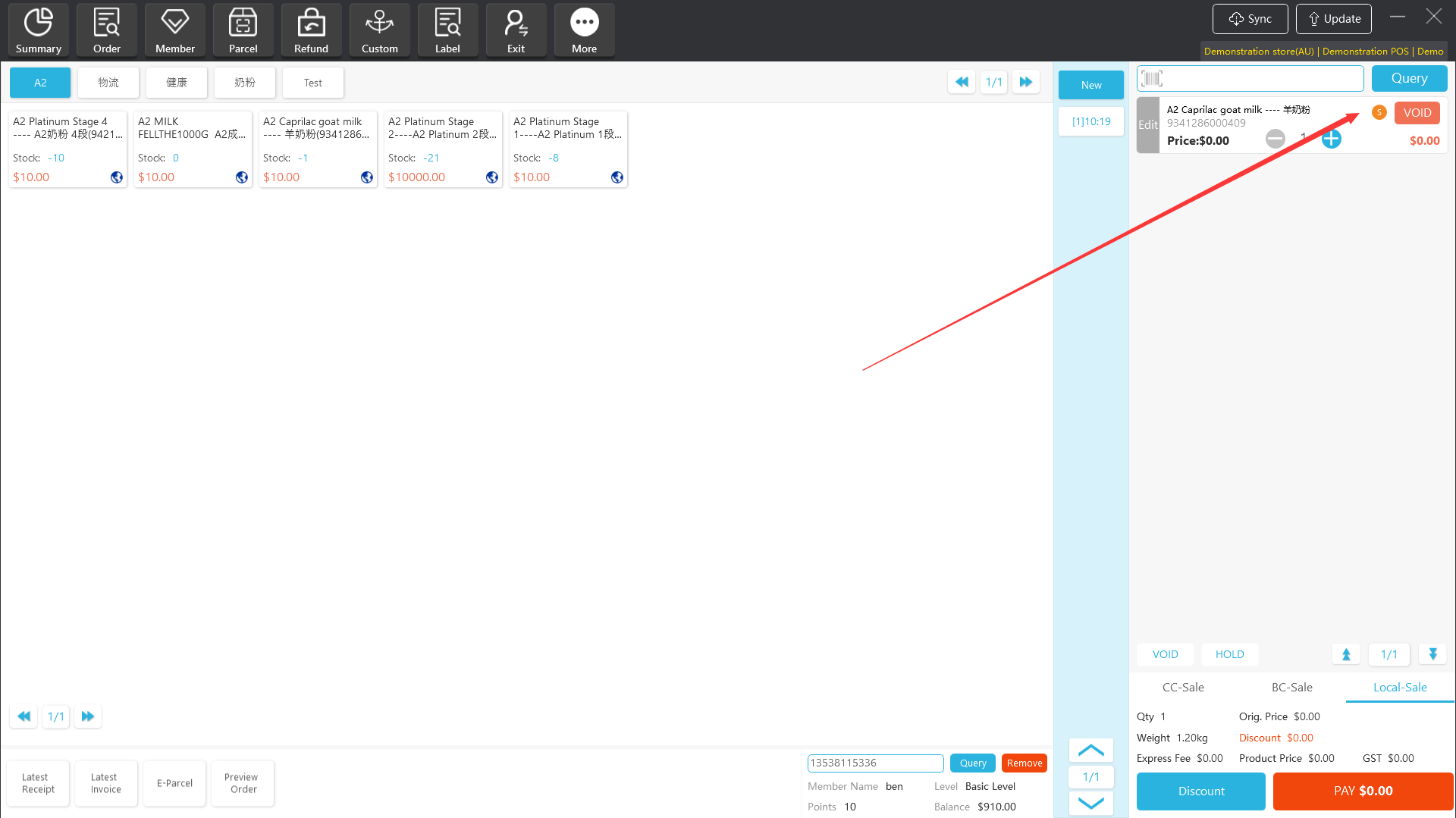Increase quantity with the plus button

pos(1332,139)
